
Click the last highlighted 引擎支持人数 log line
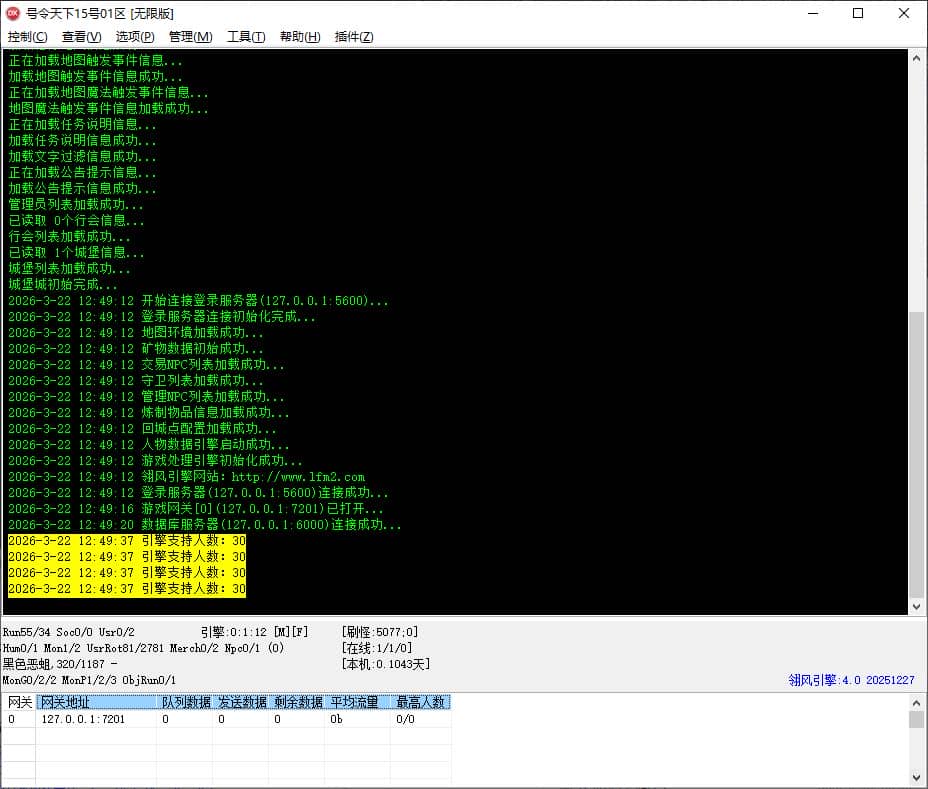pyautogui.click(x=127, y=589)
